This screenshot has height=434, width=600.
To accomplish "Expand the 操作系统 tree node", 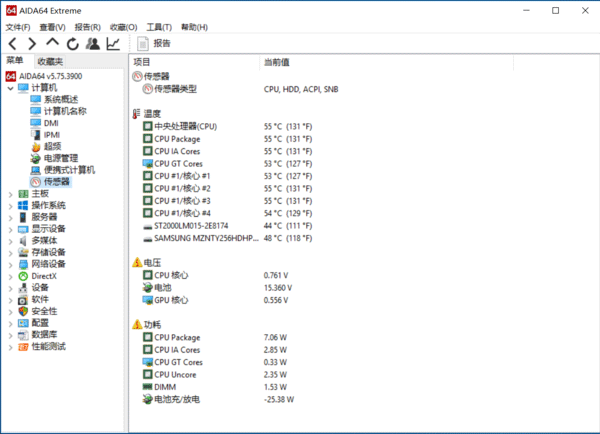I will (10, 206).
